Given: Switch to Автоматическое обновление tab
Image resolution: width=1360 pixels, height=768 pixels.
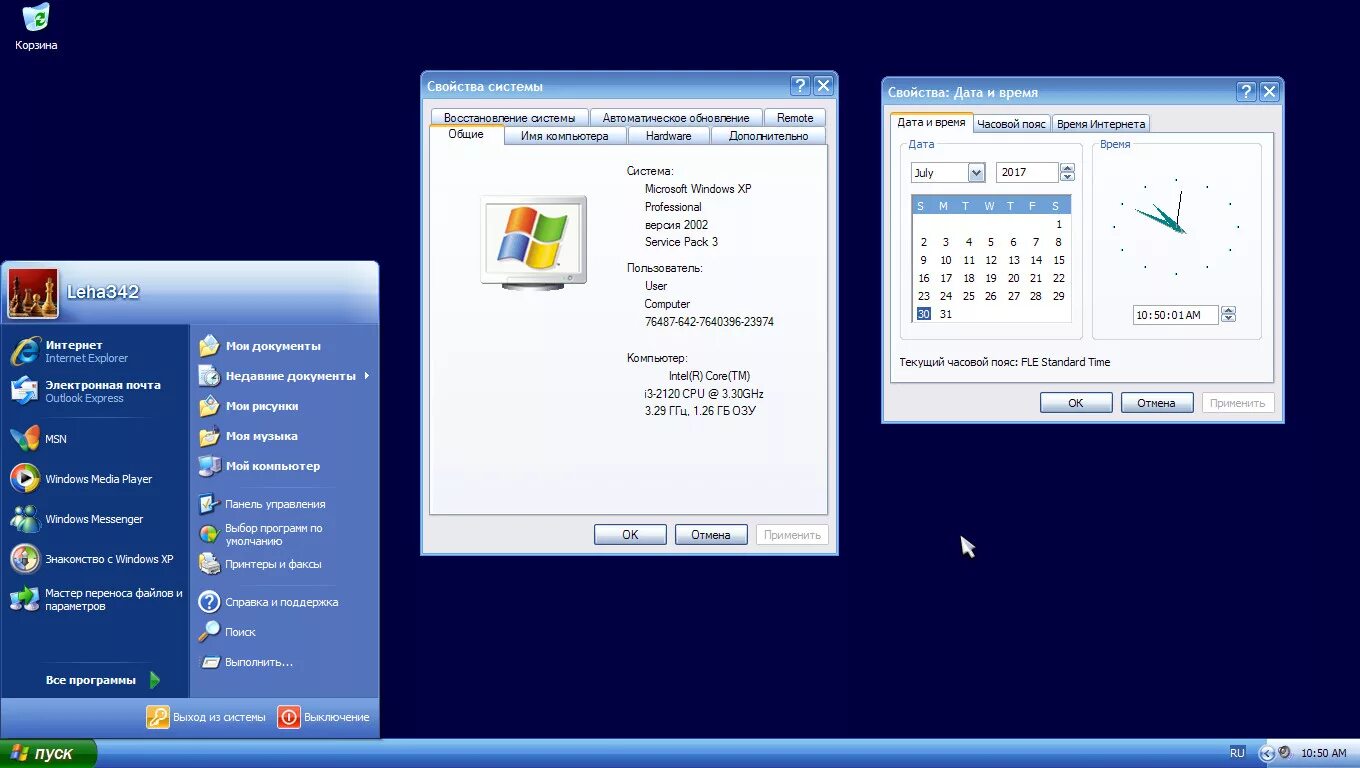Looking at the screenshot, I should pyautogui.click(x=676, y=118).
